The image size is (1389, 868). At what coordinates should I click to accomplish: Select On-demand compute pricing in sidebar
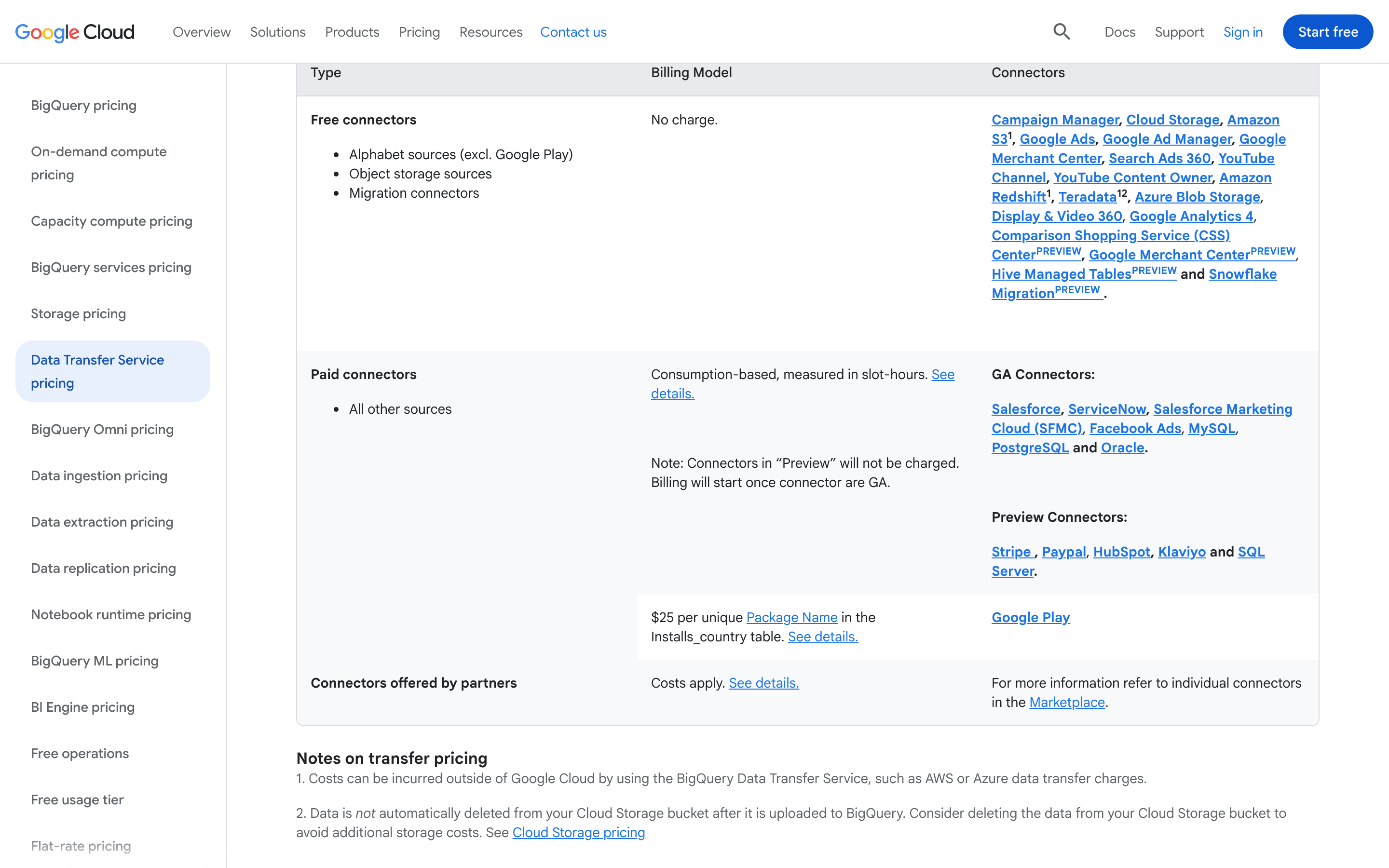(x=99, y=163)
